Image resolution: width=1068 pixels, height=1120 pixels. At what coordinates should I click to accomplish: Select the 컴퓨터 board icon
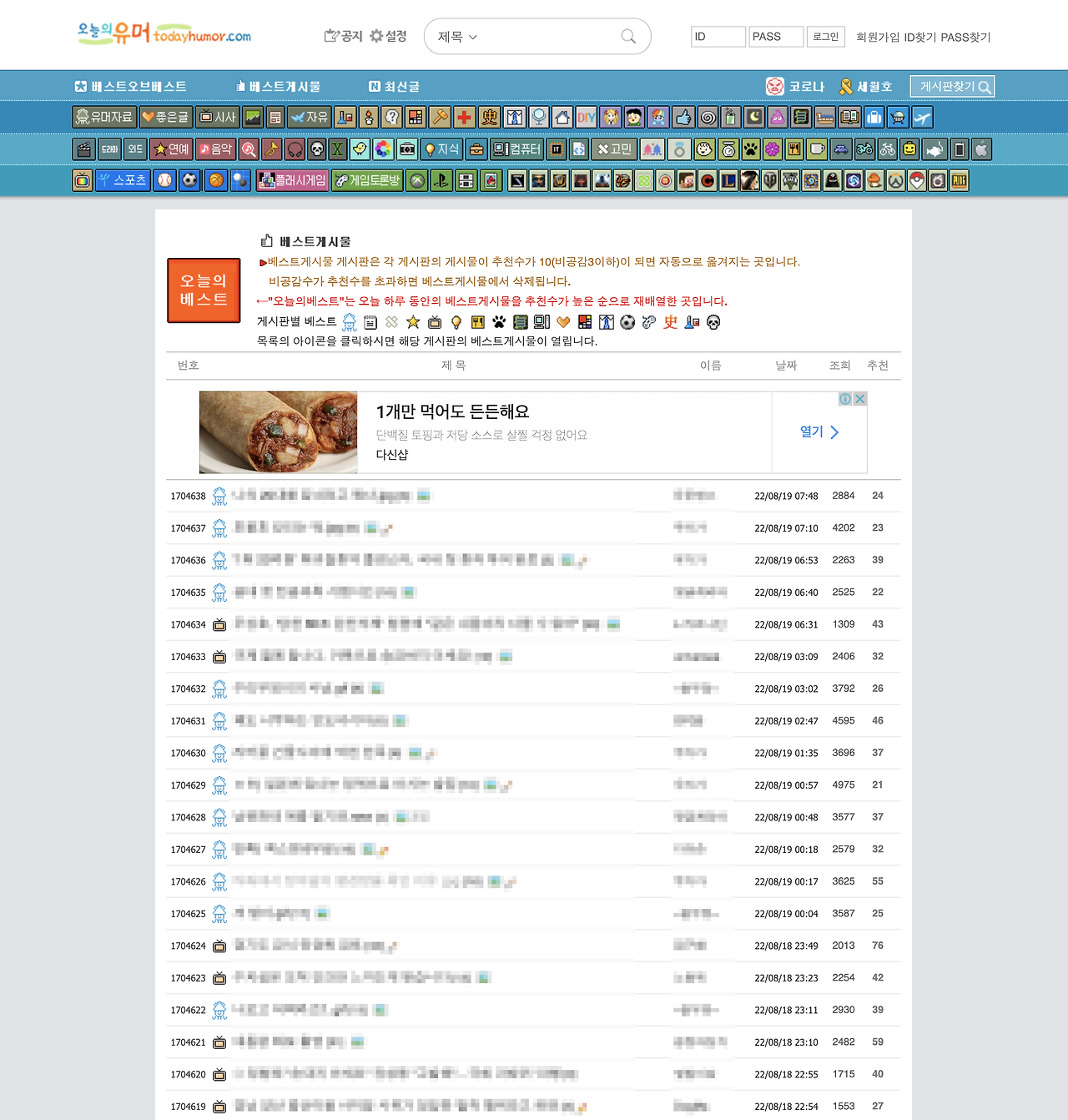(x=518, y=149)
